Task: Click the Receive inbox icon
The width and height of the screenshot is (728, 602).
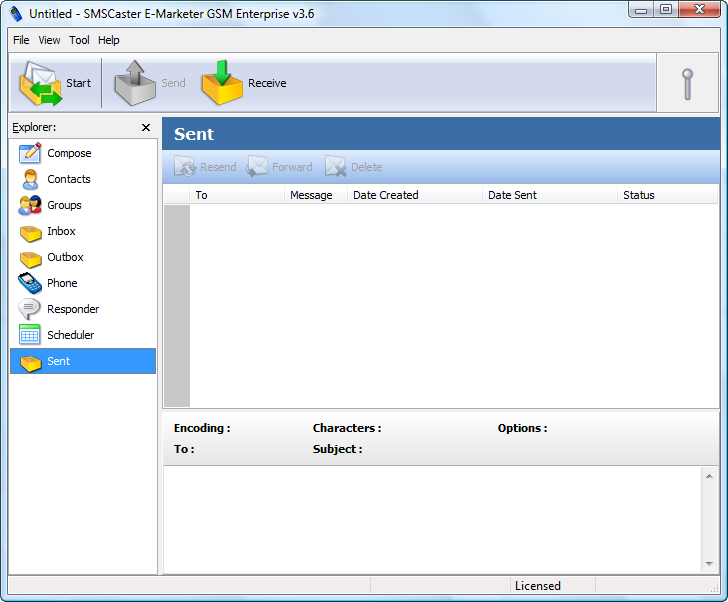Action: click(222, 83)
